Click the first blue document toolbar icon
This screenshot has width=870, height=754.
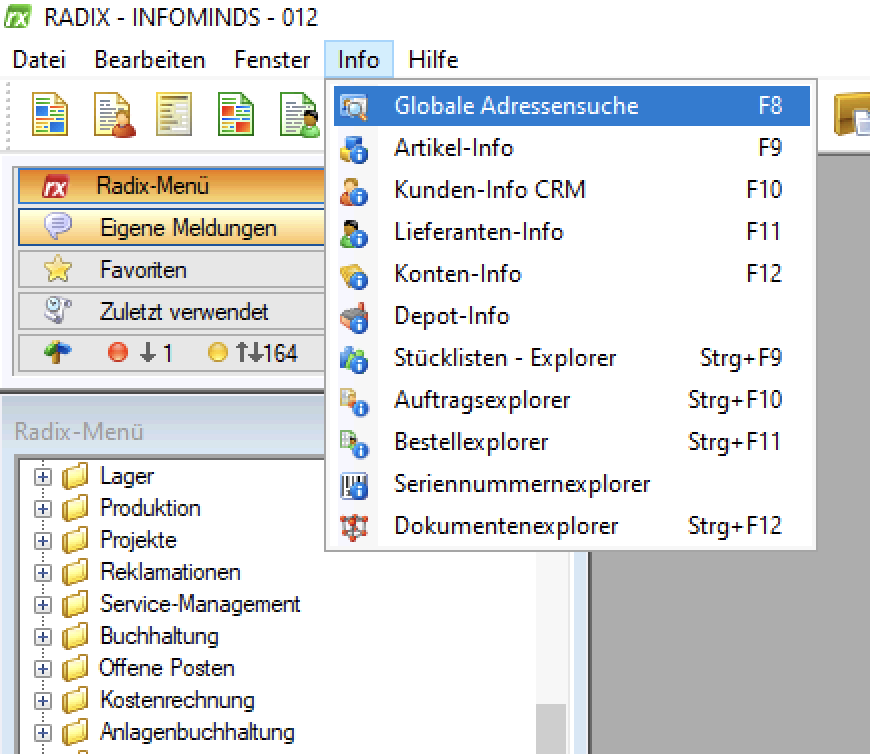tap(50, 115)
